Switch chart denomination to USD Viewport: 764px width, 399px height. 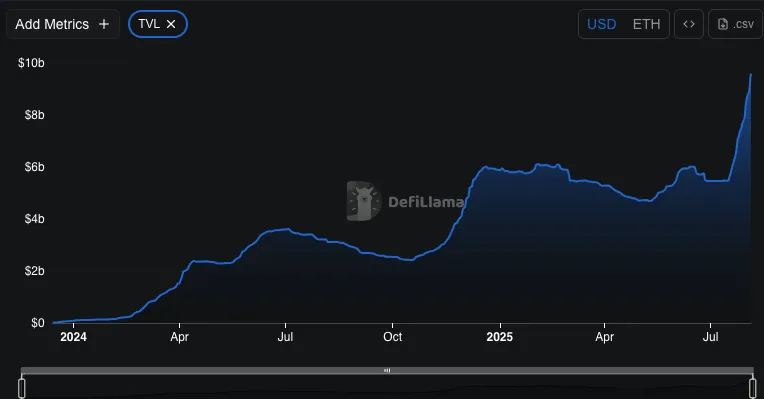(601, 24)
